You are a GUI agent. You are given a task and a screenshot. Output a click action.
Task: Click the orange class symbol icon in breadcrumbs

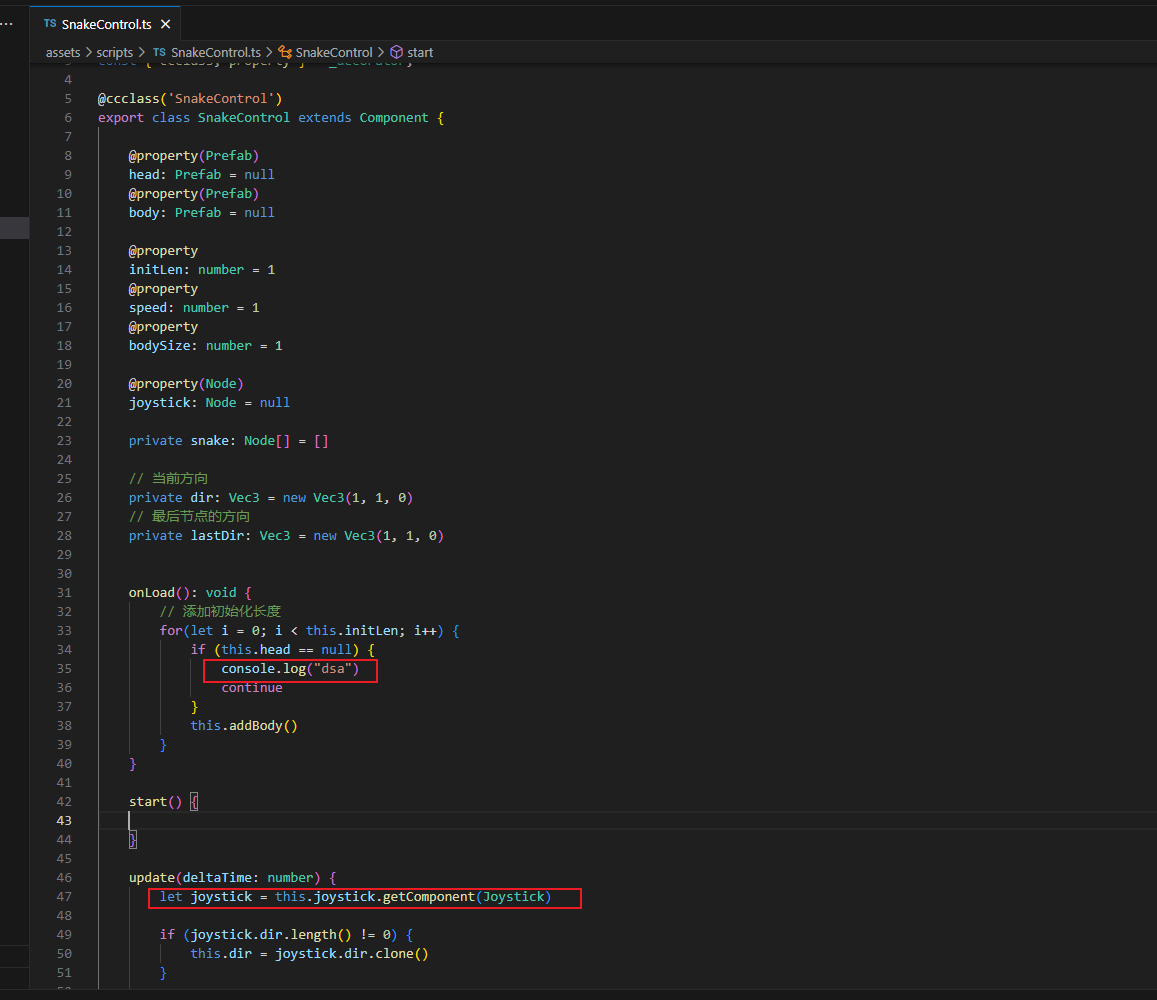coord(285,52)
